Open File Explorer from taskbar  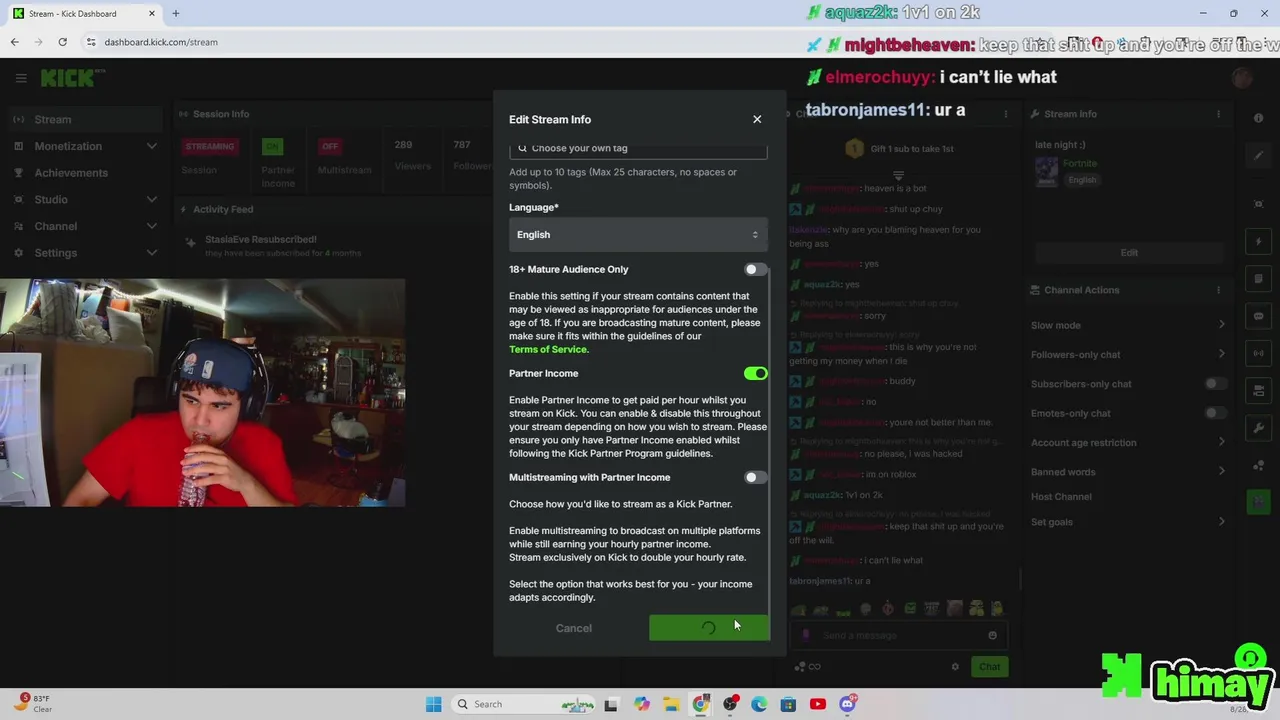coord(671,704)
